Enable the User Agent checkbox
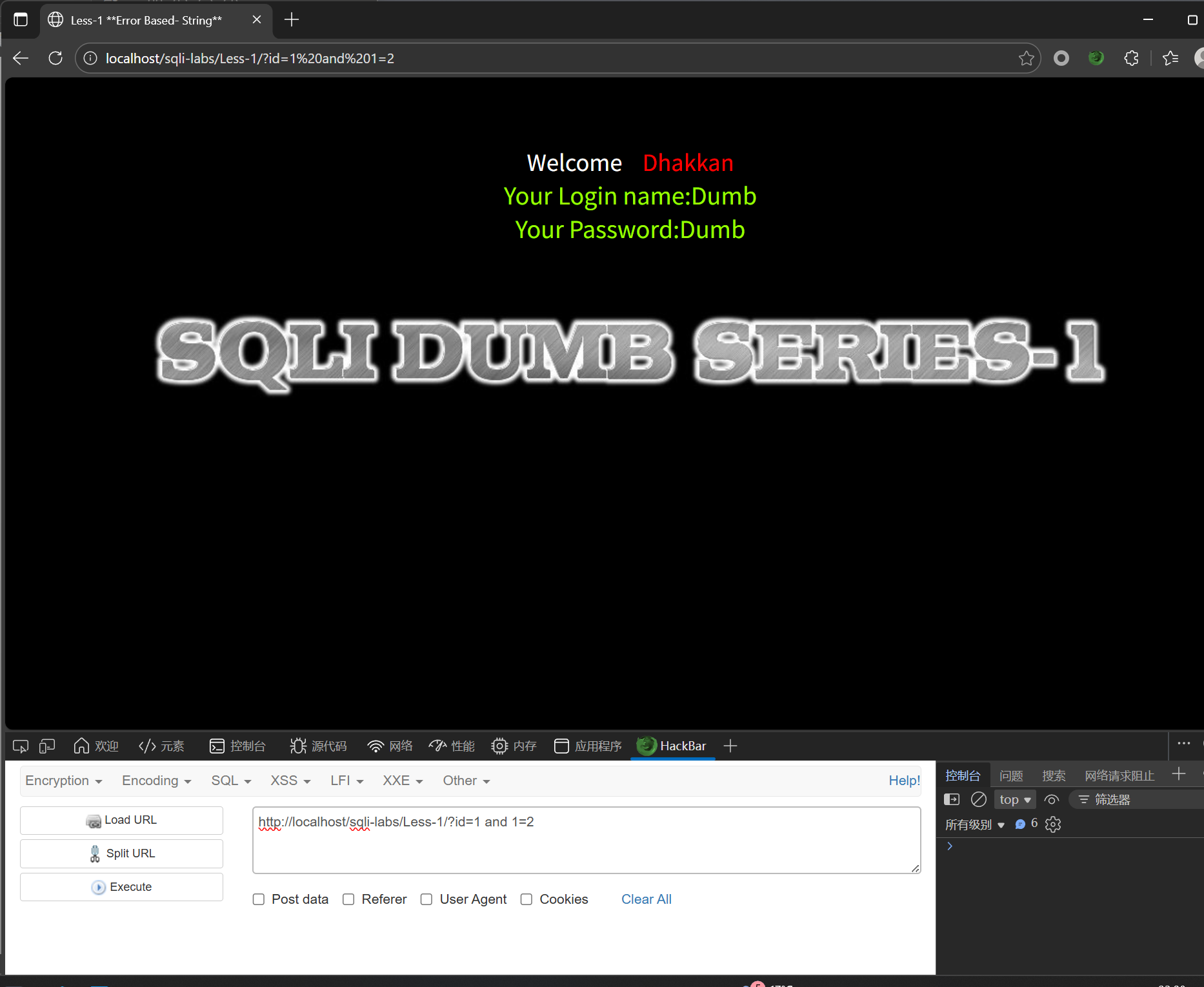 (426, 899)
